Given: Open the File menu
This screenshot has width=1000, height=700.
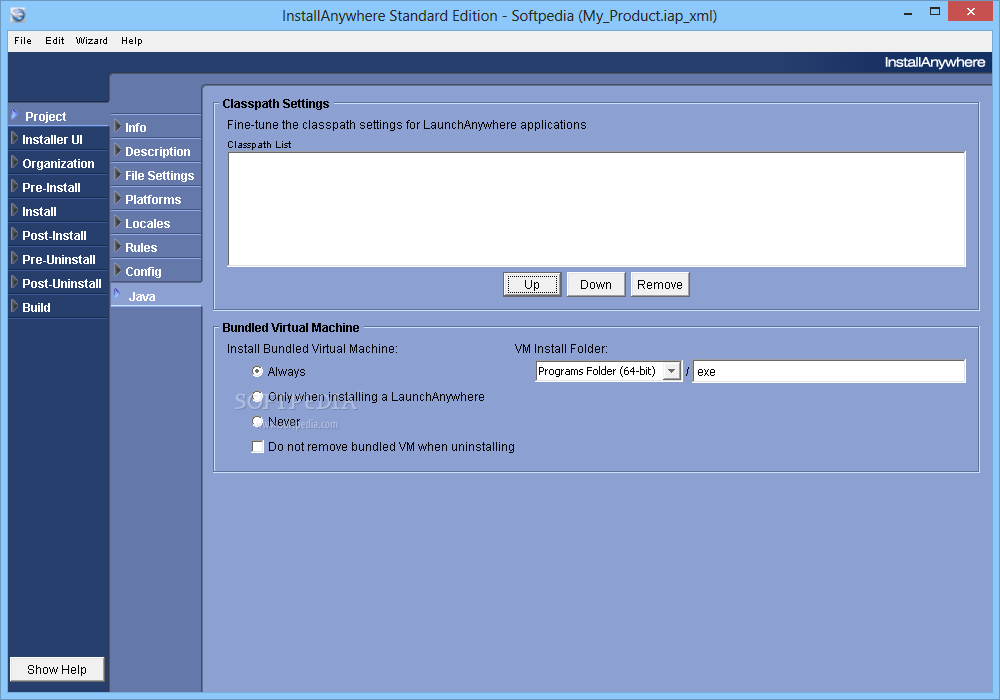Looking at the screenshot, I should tap(23, 41).
